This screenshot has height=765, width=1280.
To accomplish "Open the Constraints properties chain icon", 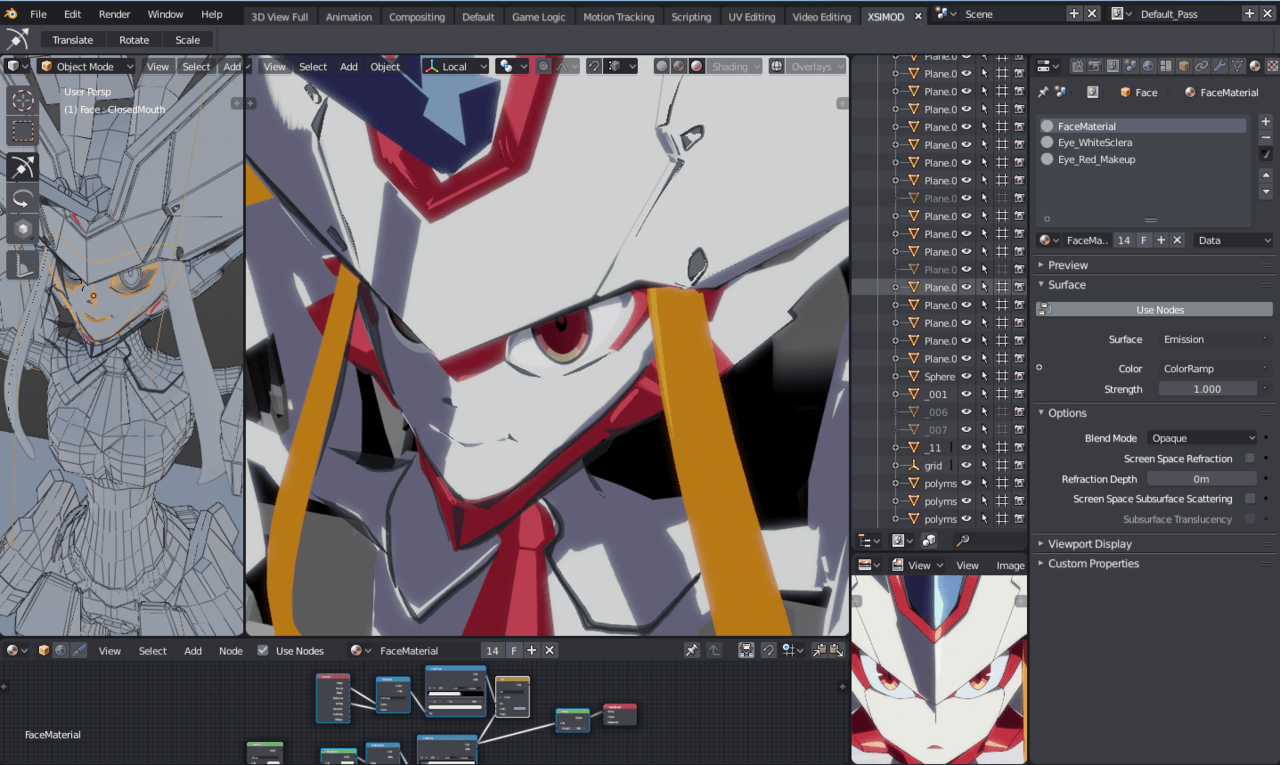I will coord(1202,66).
